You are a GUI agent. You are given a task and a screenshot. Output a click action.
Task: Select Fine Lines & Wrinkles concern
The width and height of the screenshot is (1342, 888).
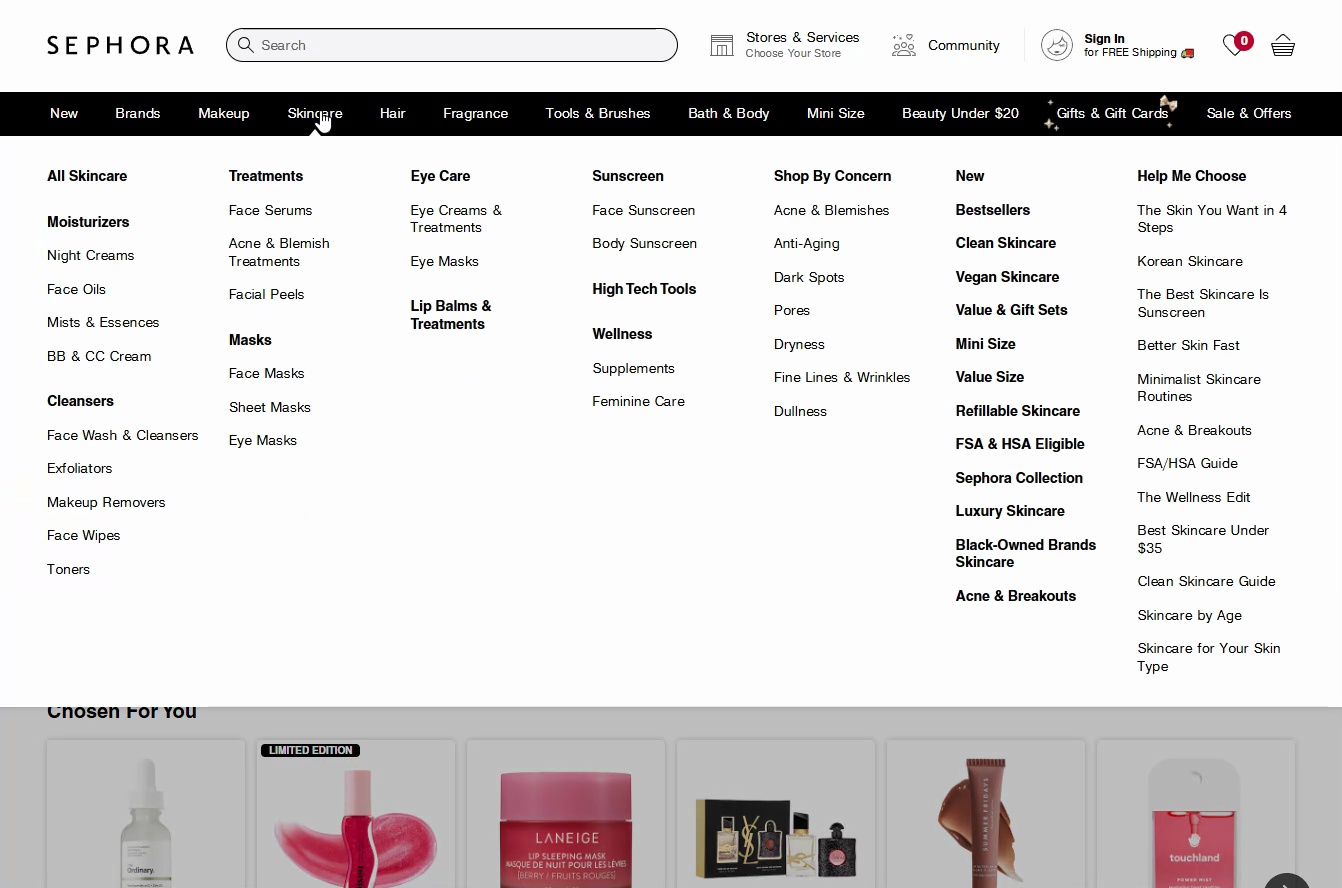tap(841, 377)
